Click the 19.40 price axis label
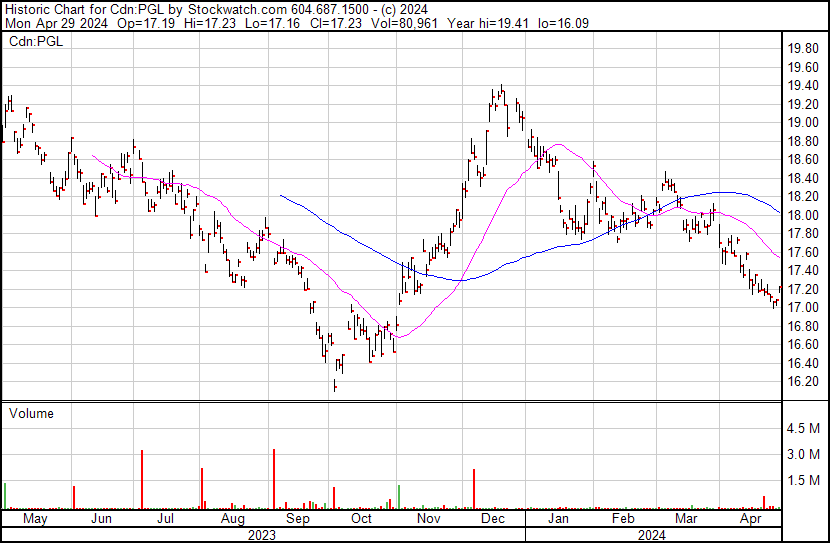The width and height of the screenshot is (830, 543). point(803,86)
